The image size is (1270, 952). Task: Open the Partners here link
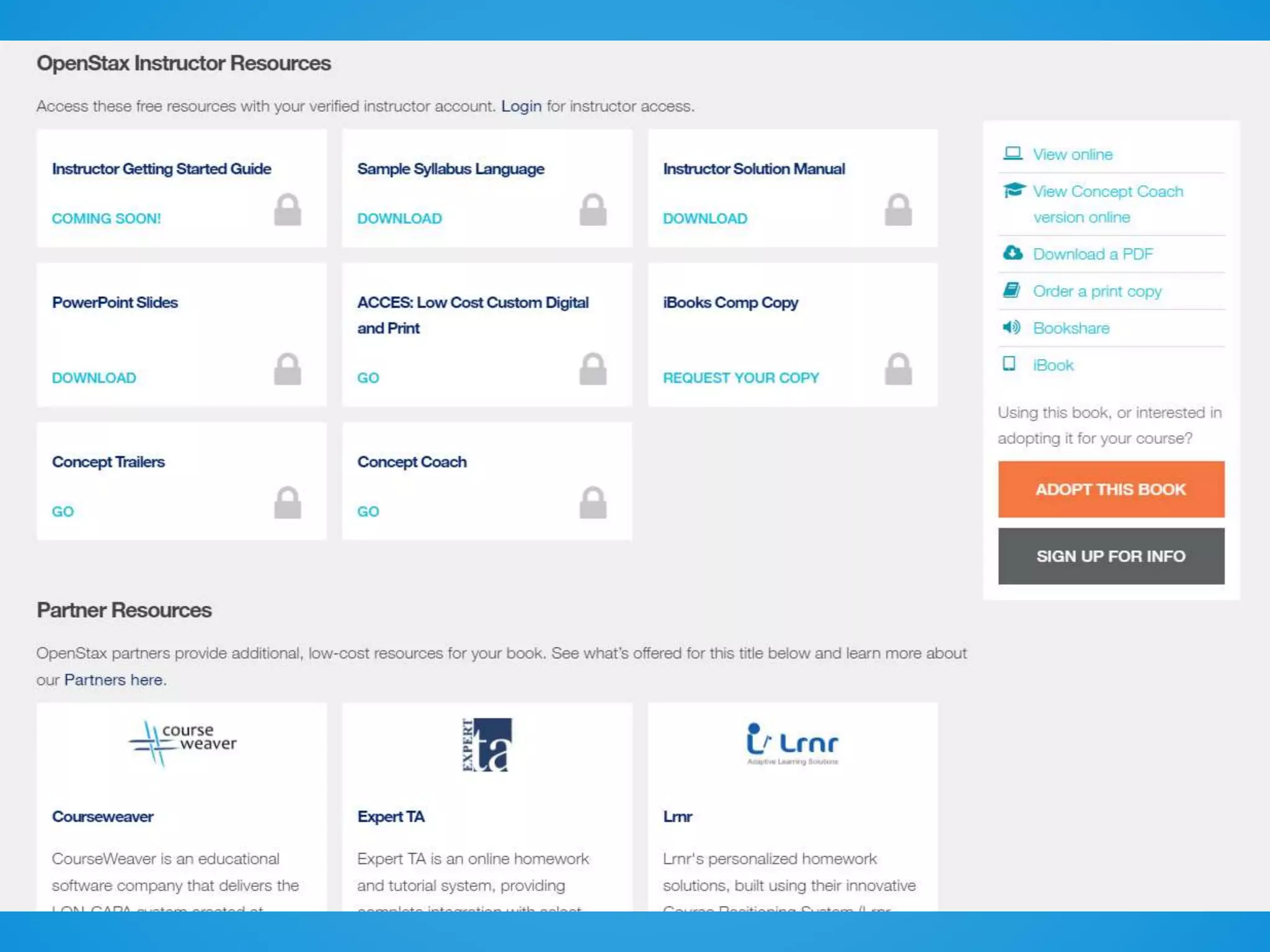(x=113, y=680)
